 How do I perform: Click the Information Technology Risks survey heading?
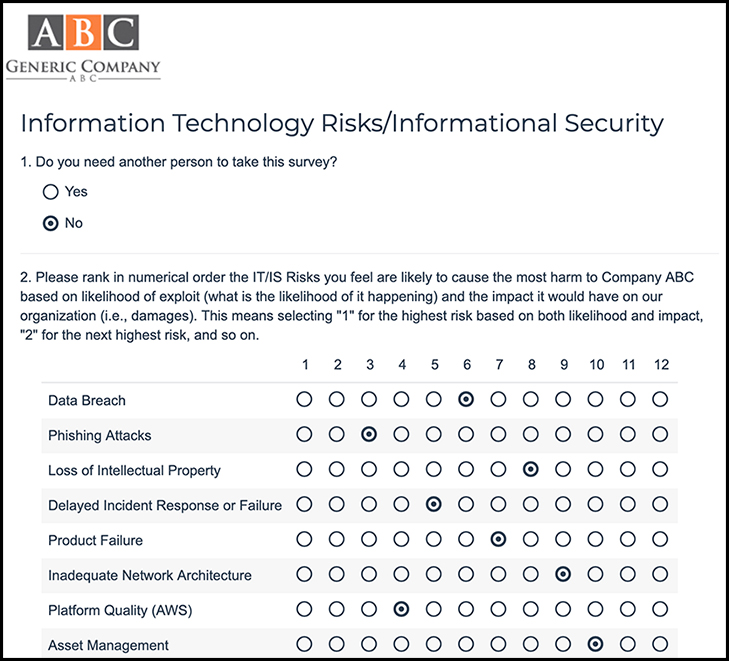pos(342,123)
